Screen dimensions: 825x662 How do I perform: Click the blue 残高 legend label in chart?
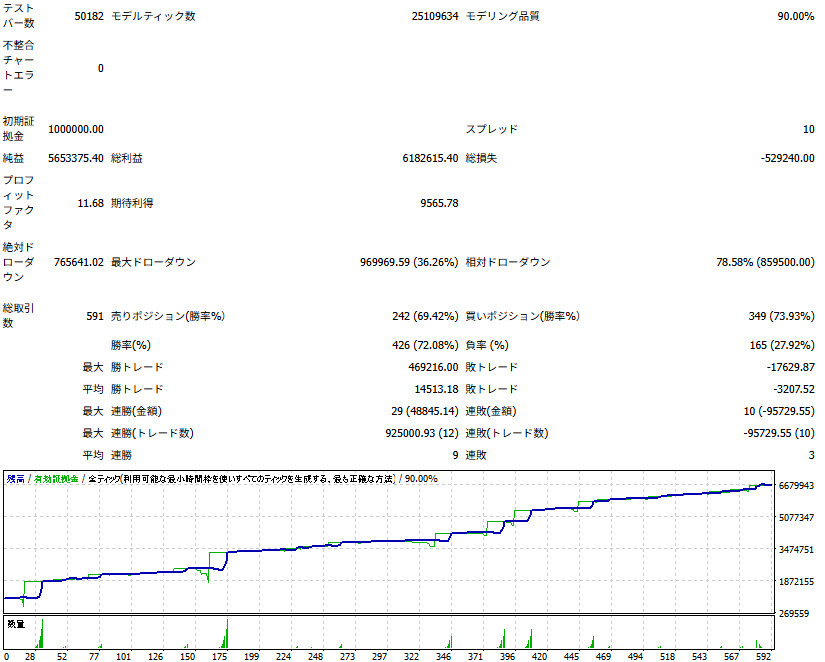pos(16,479)
